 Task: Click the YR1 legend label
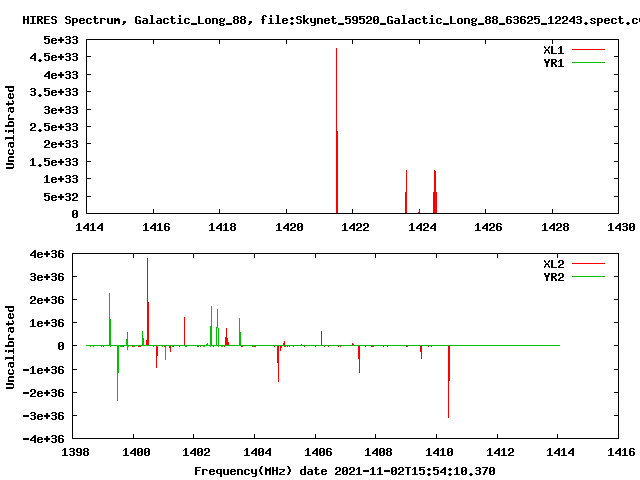pyautogui.click(x=553, y=63)
